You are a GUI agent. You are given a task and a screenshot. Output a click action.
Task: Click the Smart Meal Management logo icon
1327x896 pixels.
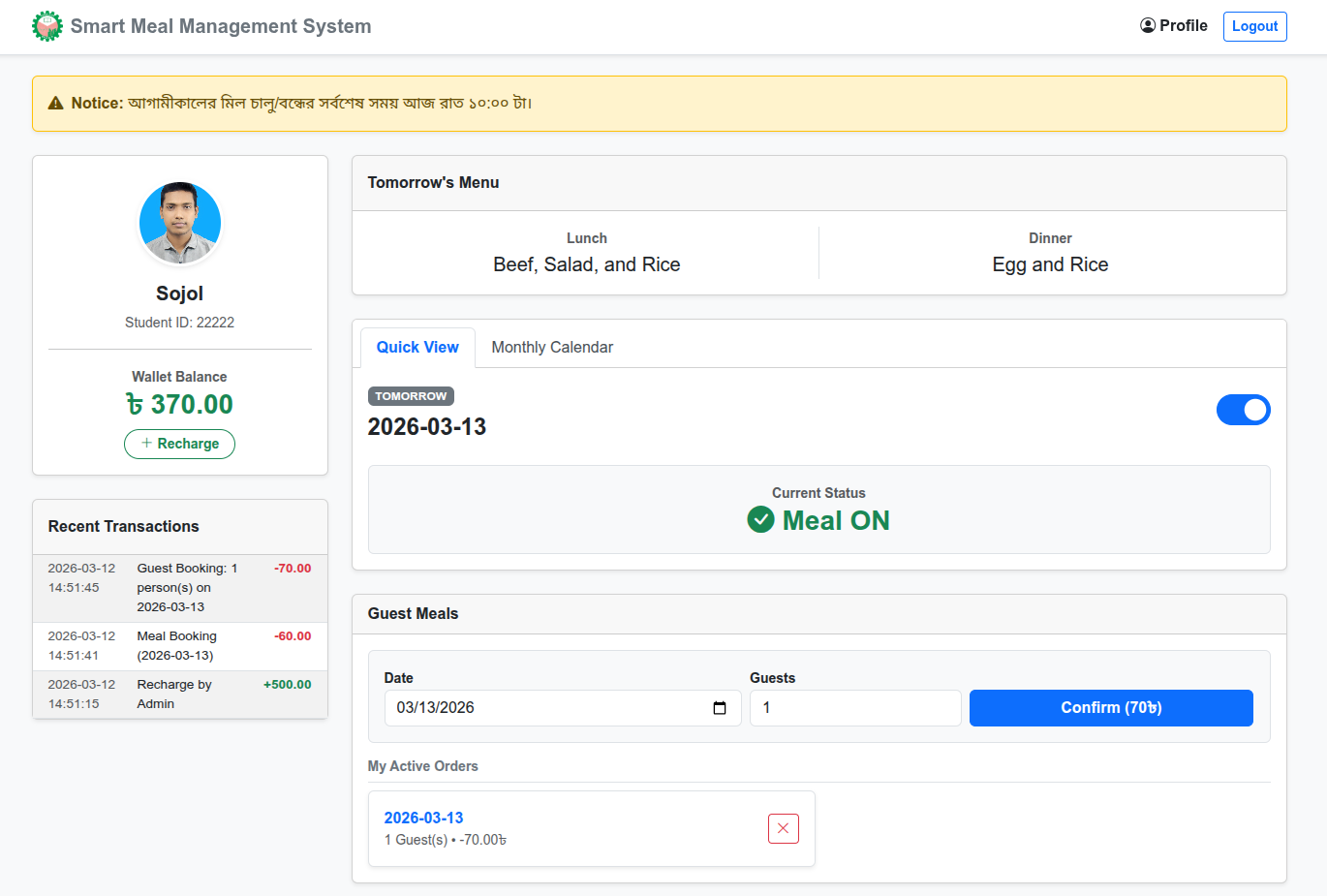tap(46, 26)
